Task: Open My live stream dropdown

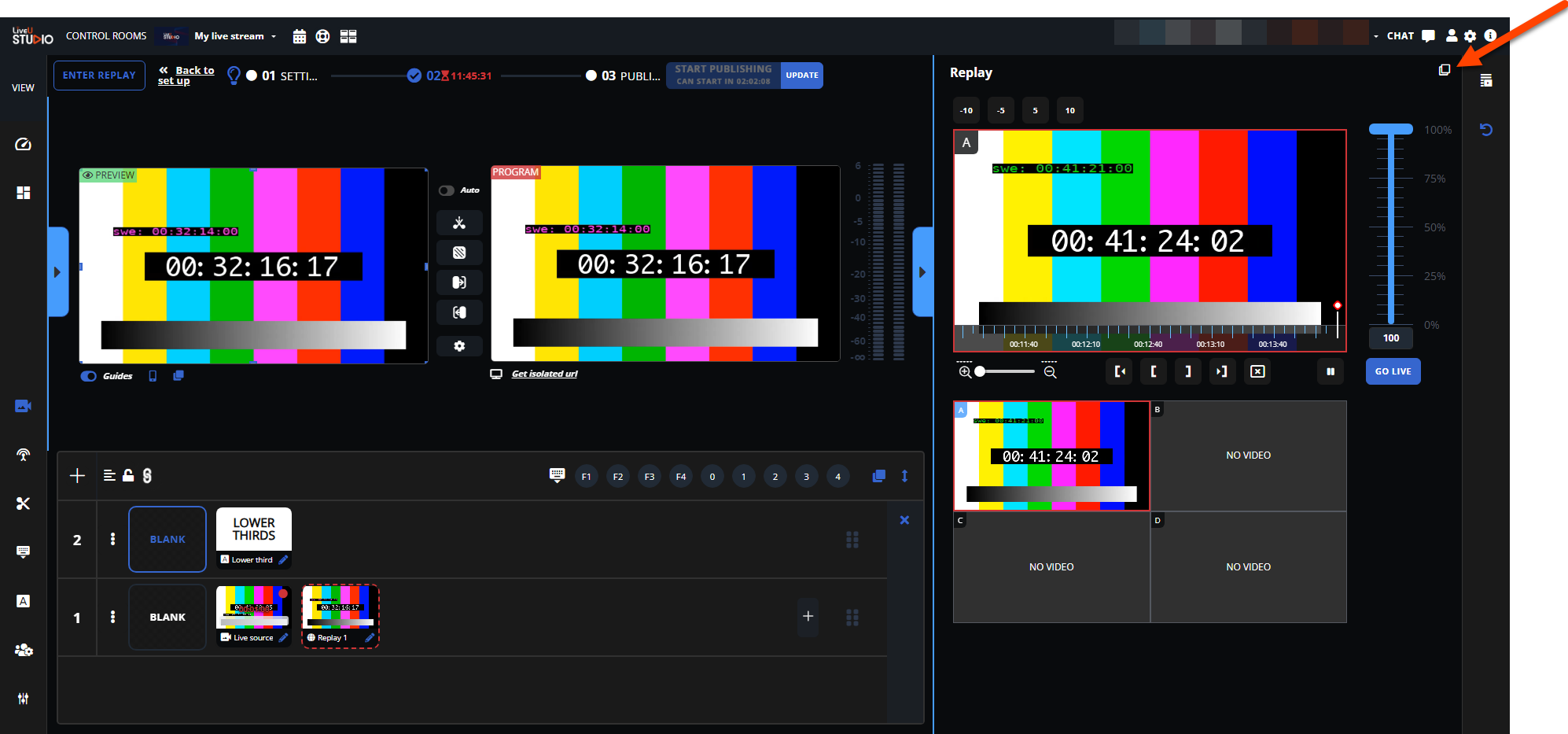Action: coord(235,36)
